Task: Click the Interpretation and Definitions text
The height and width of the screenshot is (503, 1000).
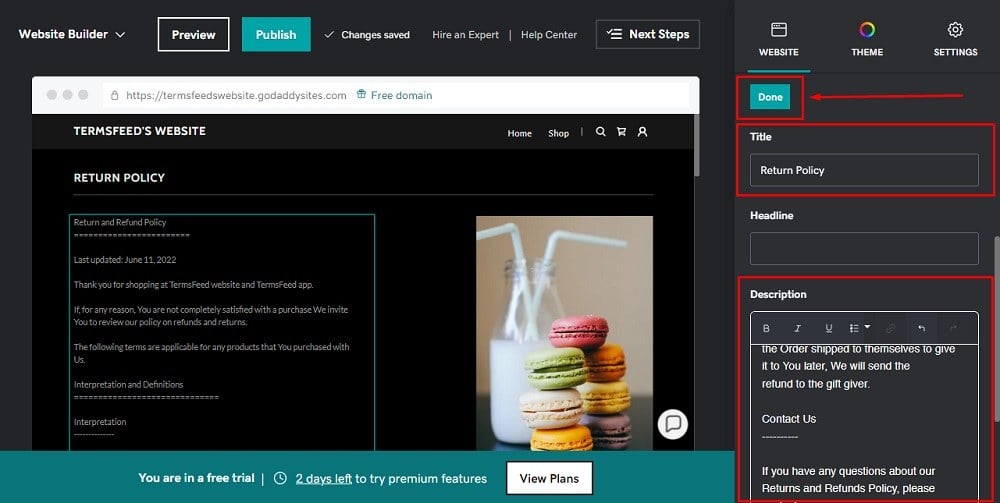Action: [x=128, y=385]
